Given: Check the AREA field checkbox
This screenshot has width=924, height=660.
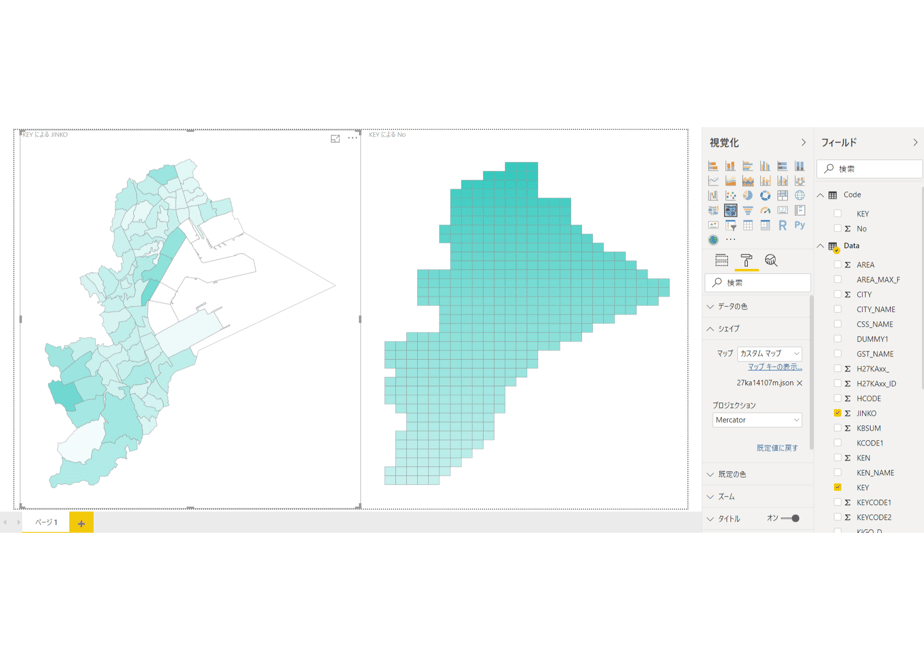Looking at the screenshot, I should tap(837, 265).
